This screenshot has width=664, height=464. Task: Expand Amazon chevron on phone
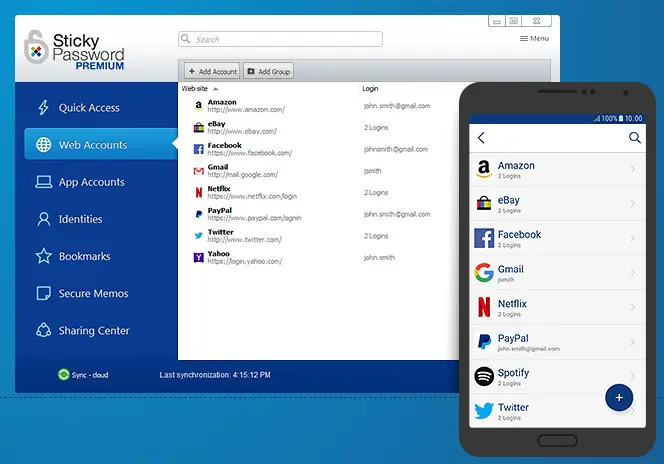[632, 169]
